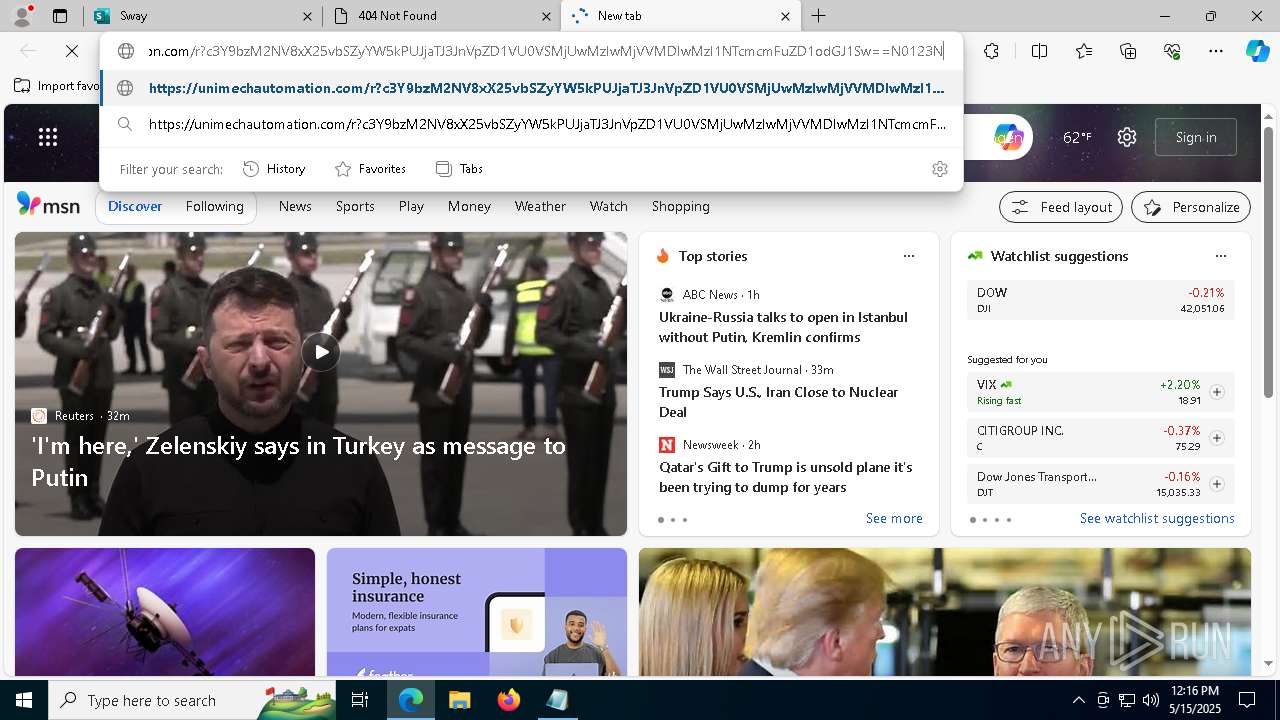Screen dimensions: 1280x720
Task: Filter search by Favorites
Action: 371,169
